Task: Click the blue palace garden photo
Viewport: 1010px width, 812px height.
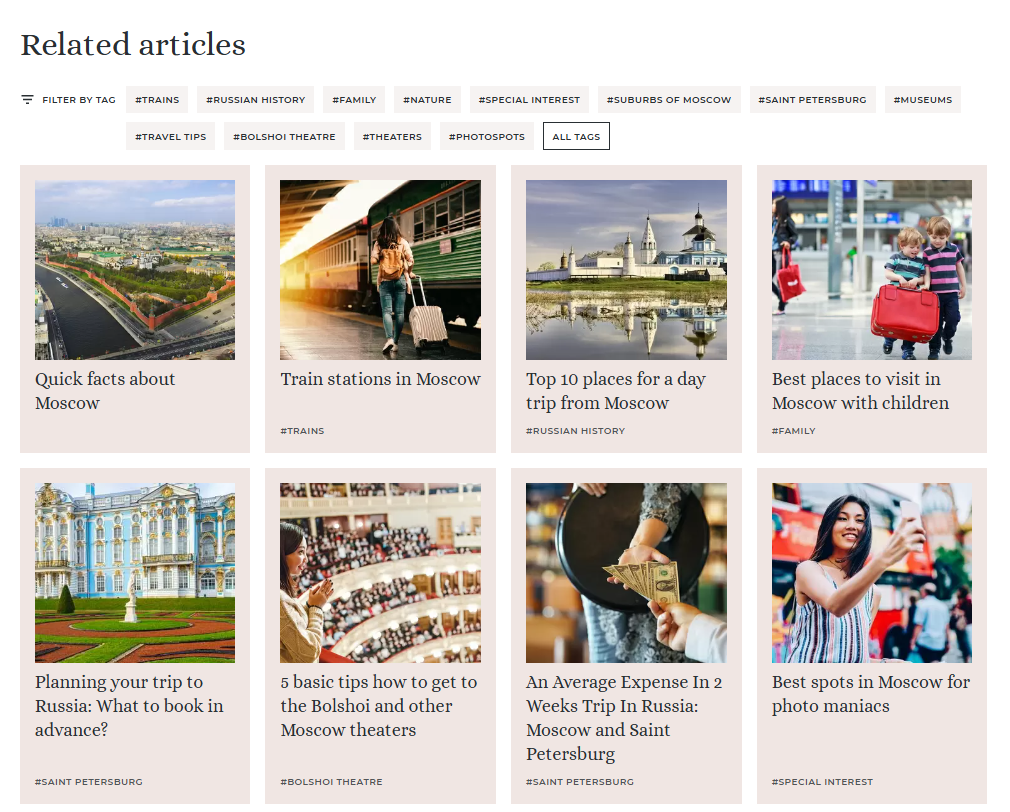Action: tap(135, 573)
